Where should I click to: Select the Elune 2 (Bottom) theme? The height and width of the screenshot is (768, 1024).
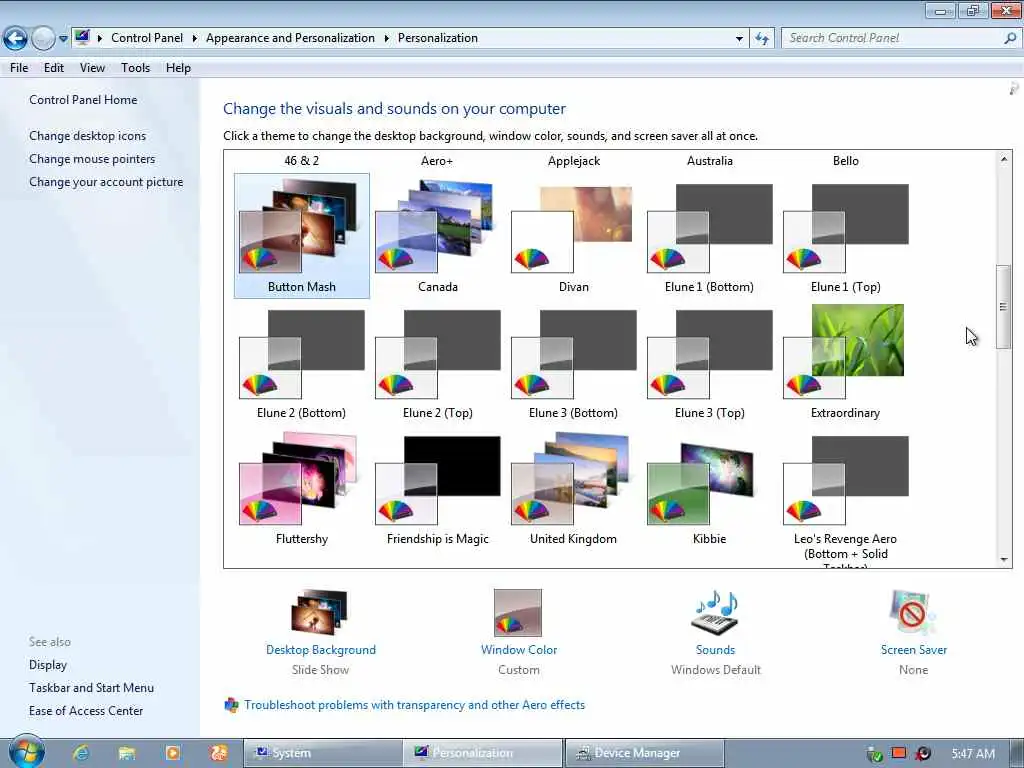302,362
